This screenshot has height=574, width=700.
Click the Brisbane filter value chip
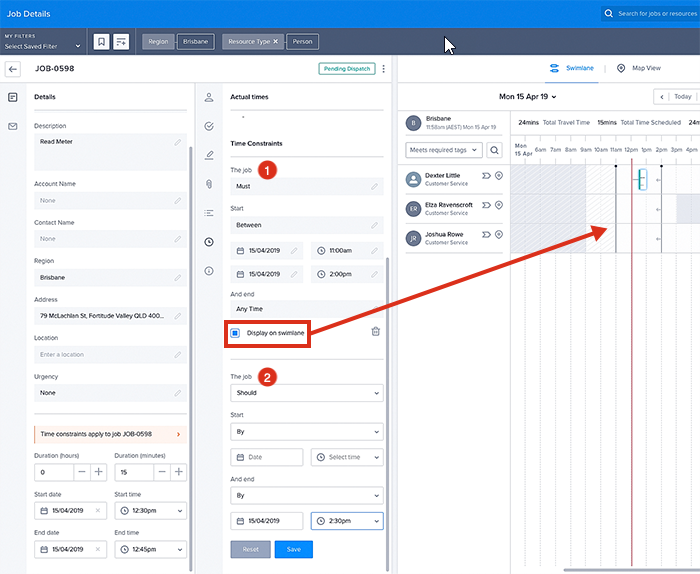(196, 42)
